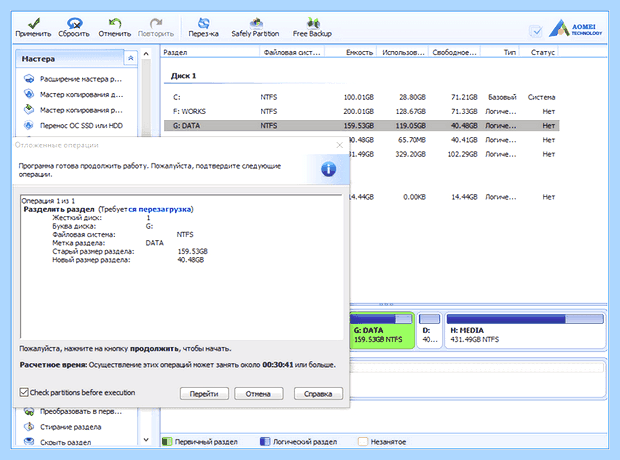Select Стирание раздела operation
Screen dimensions: 620x460
[x=62, y=427]
